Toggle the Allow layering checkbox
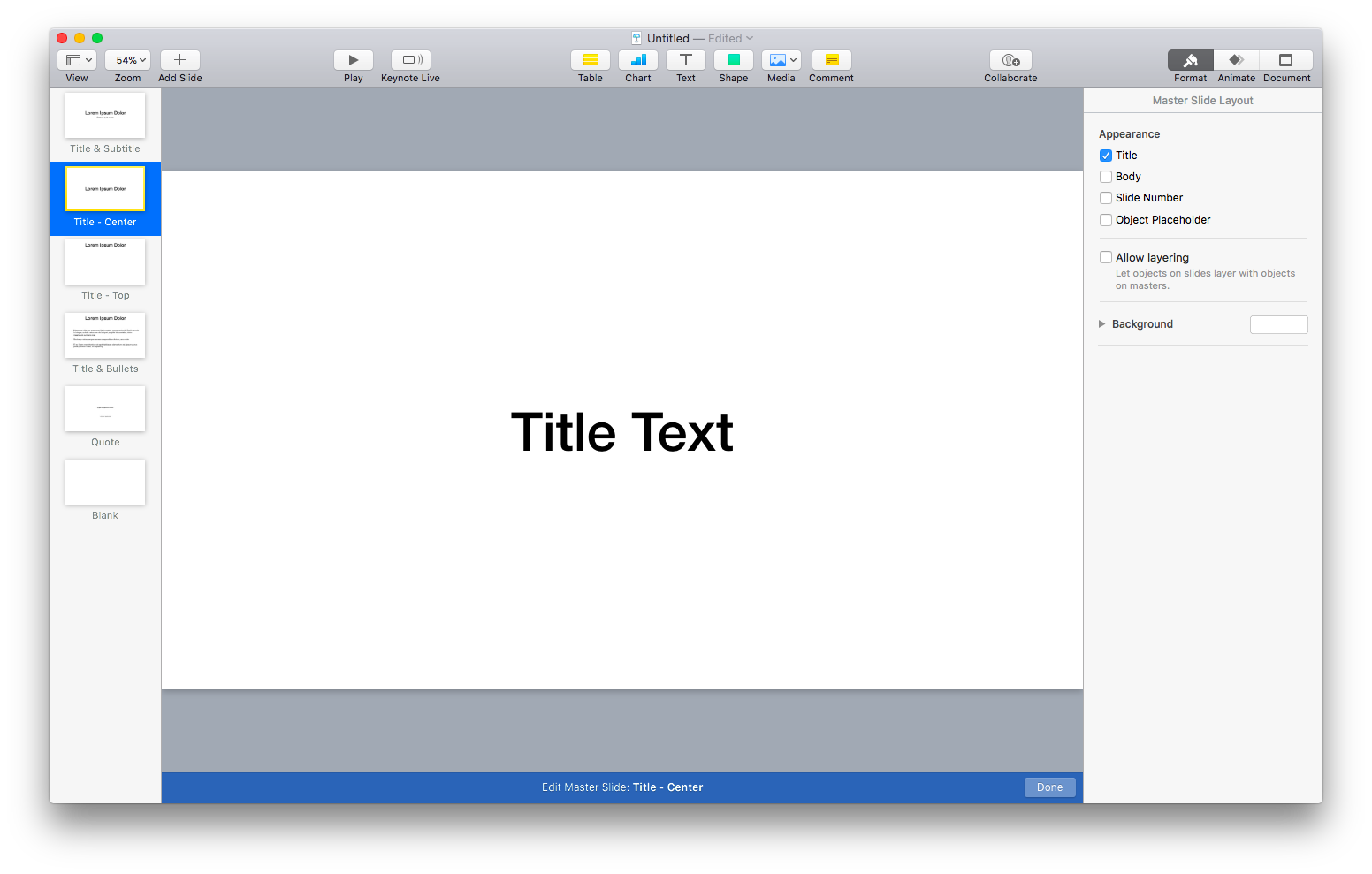 (1106, 258)
